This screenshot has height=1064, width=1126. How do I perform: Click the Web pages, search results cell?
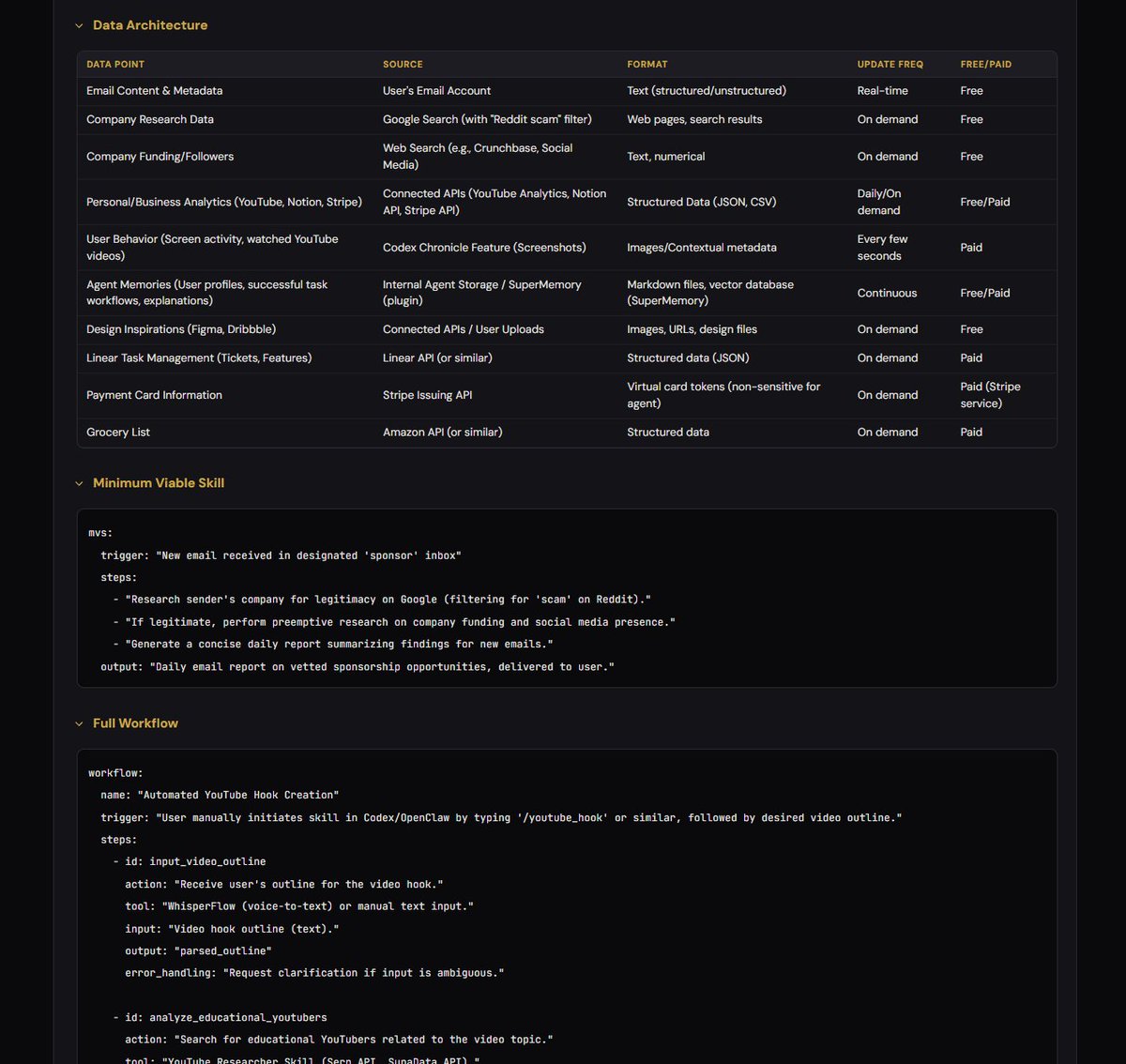(x=694, y=120)
